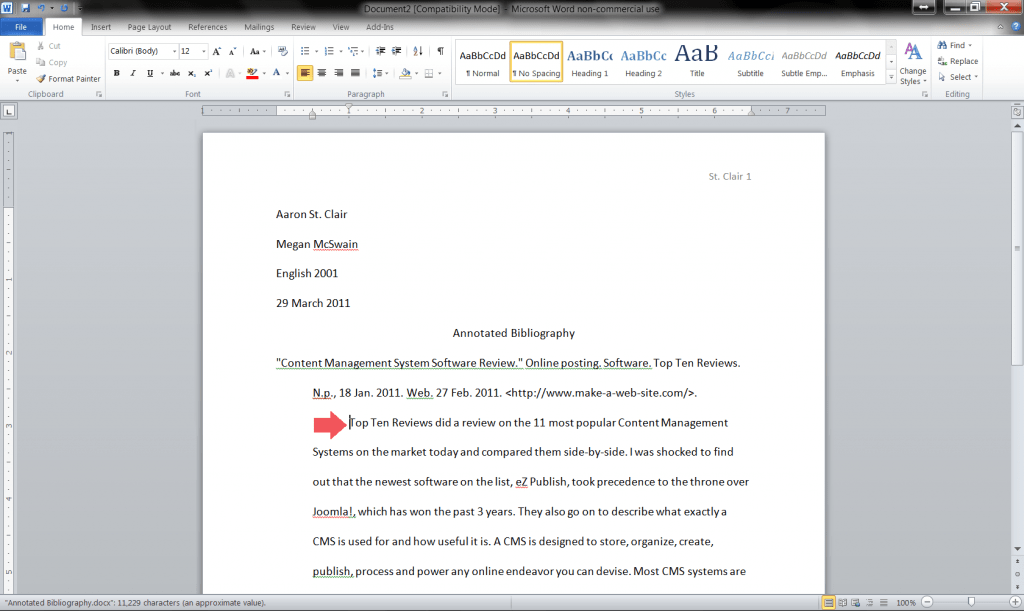
Task: Open the Select dropdown in Editing
Action: tap(958, 76)
